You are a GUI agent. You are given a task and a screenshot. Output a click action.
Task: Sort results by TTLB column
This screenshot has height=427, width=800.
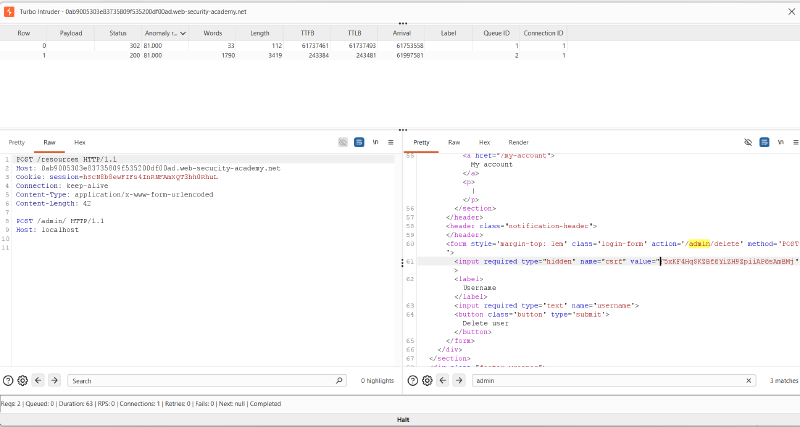point(354,33)
